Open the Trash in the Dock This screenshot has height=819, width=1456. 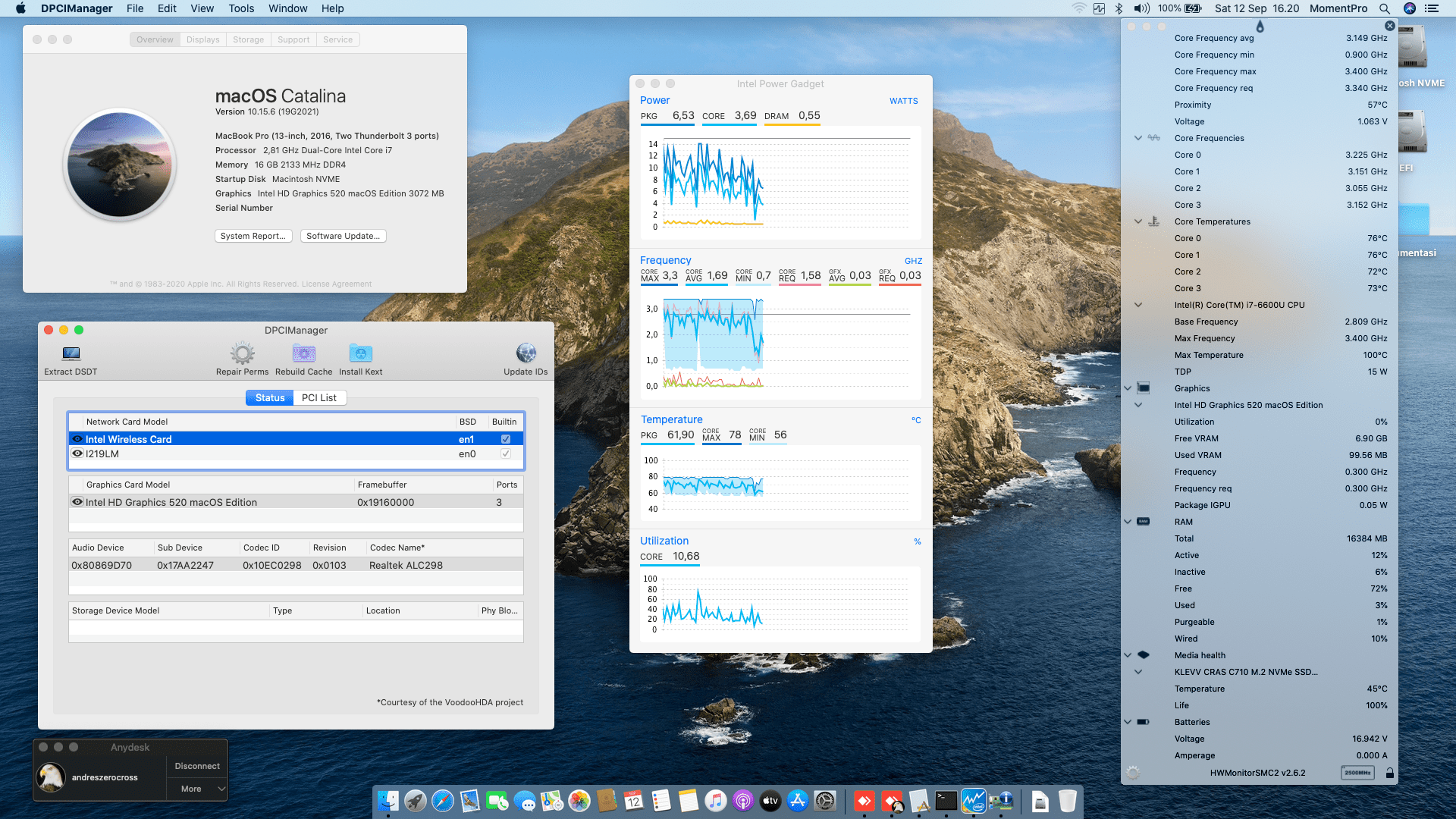coord(1068,801)
